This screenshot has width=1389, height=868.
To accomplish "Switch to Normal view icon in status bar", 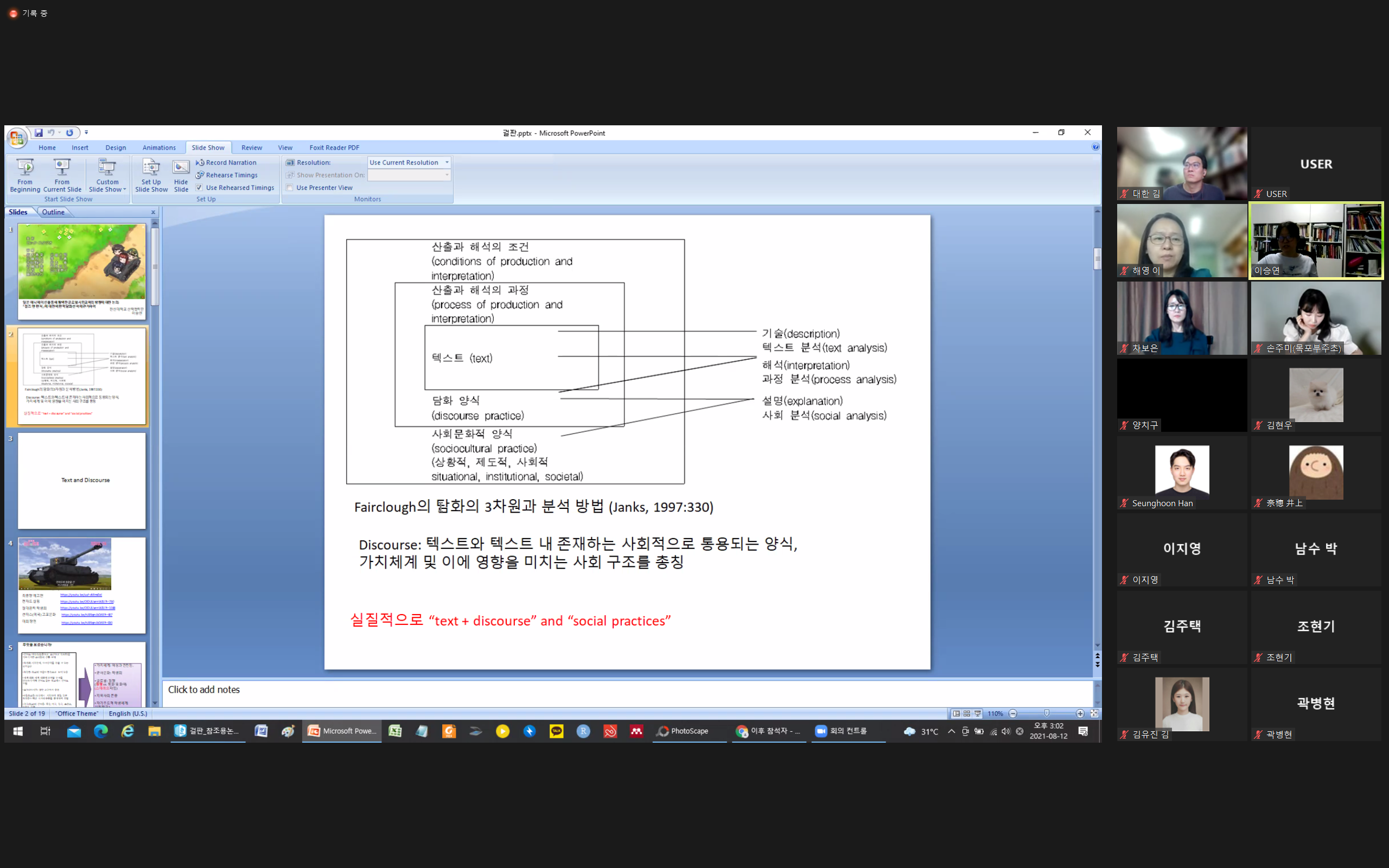I will (956, 713).
